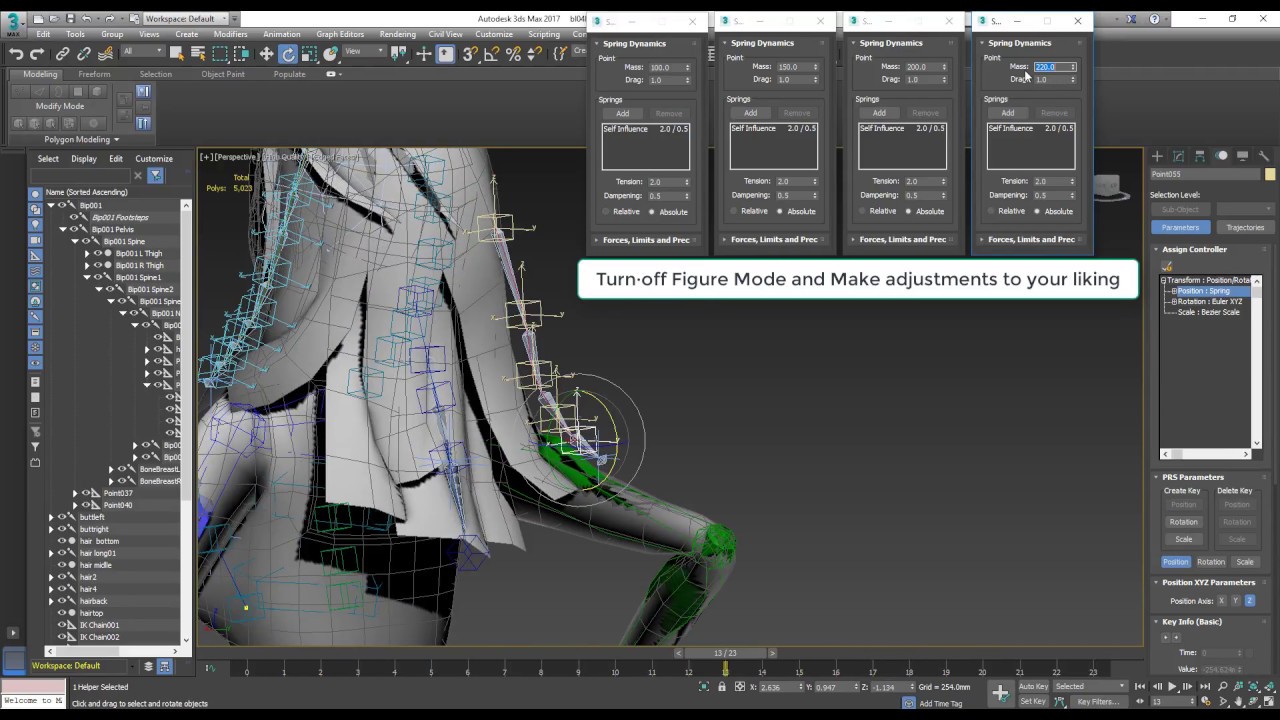Toggle visibility eye of Bip001 L Thigh

coord(98,253)
